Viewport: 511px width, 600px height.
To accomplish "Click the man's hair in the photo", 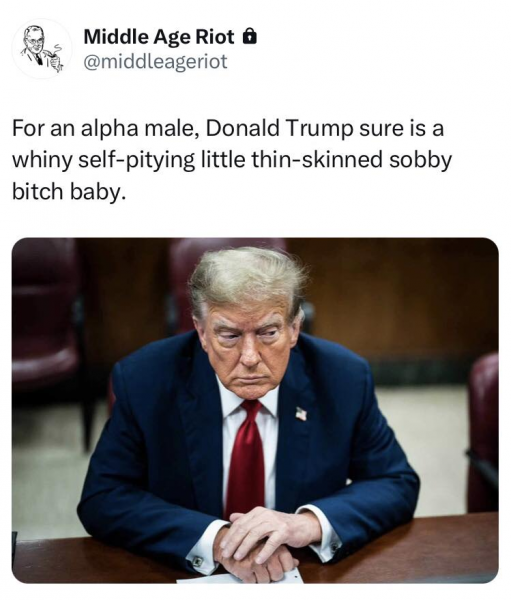I will [247, 277].
